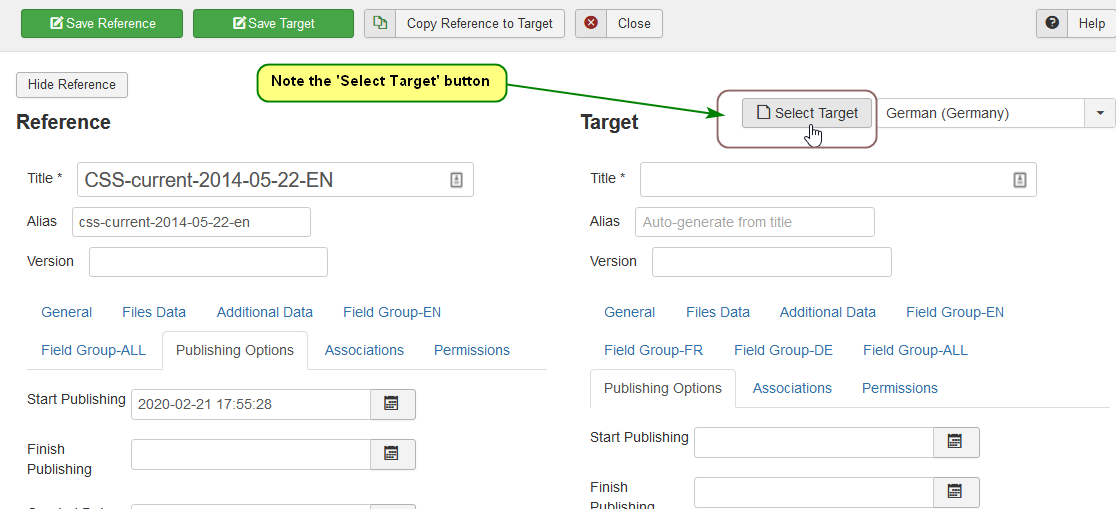Click the Target Title input field
This screenshot has height=509, width=1116.
[x=838, y=180]
